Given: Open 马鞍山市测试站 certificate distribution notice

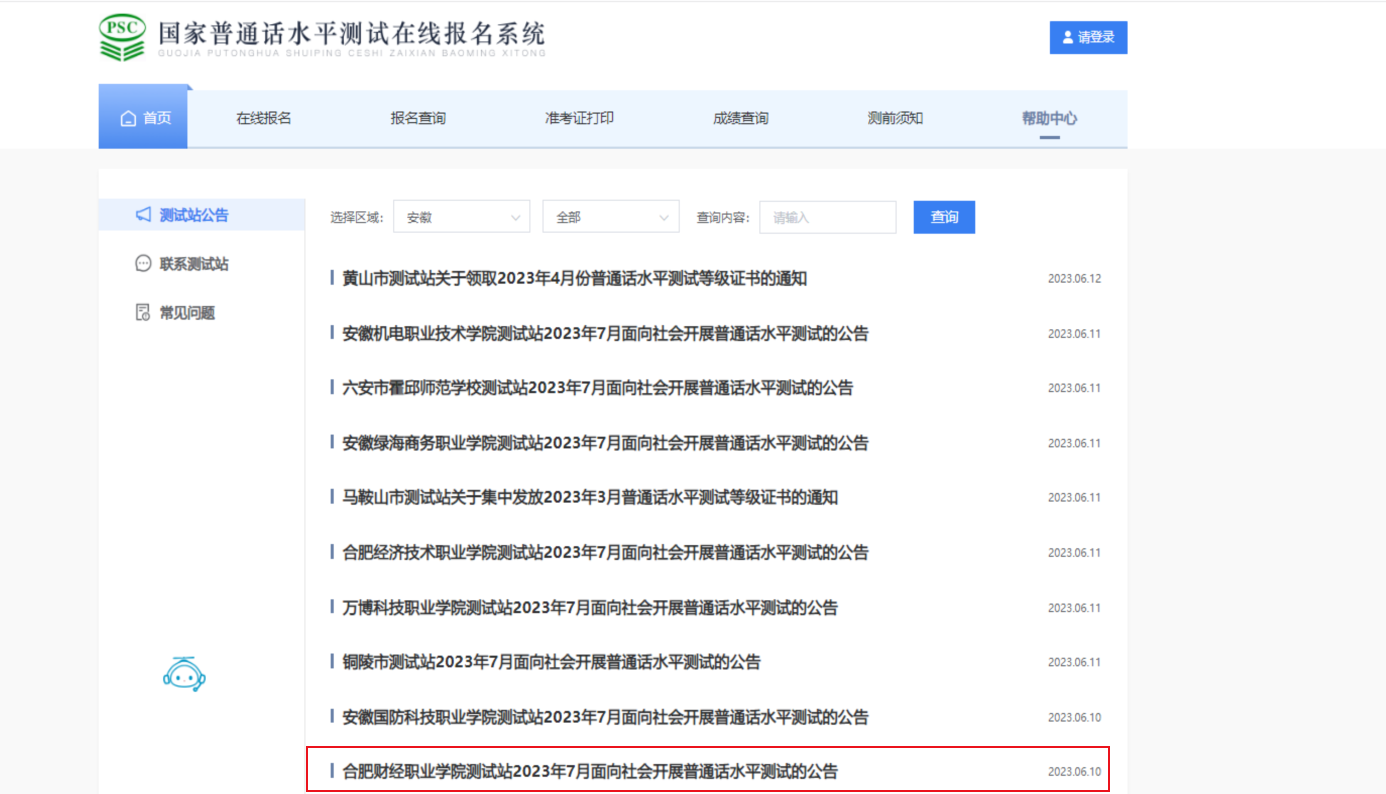Looking at the screenshot, I should [x=590, y=497].
